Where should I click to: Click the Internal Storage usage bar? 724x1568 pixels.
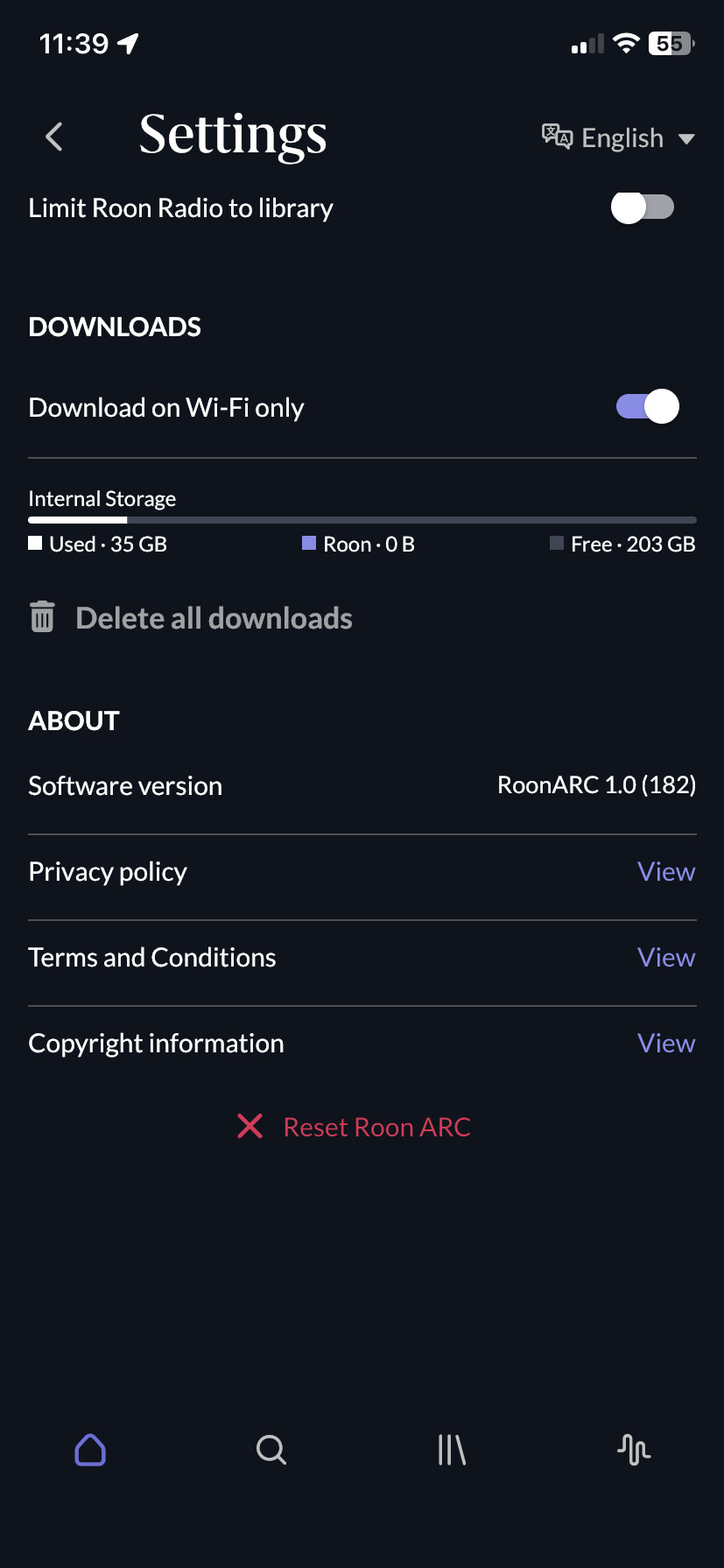(362, 518)
